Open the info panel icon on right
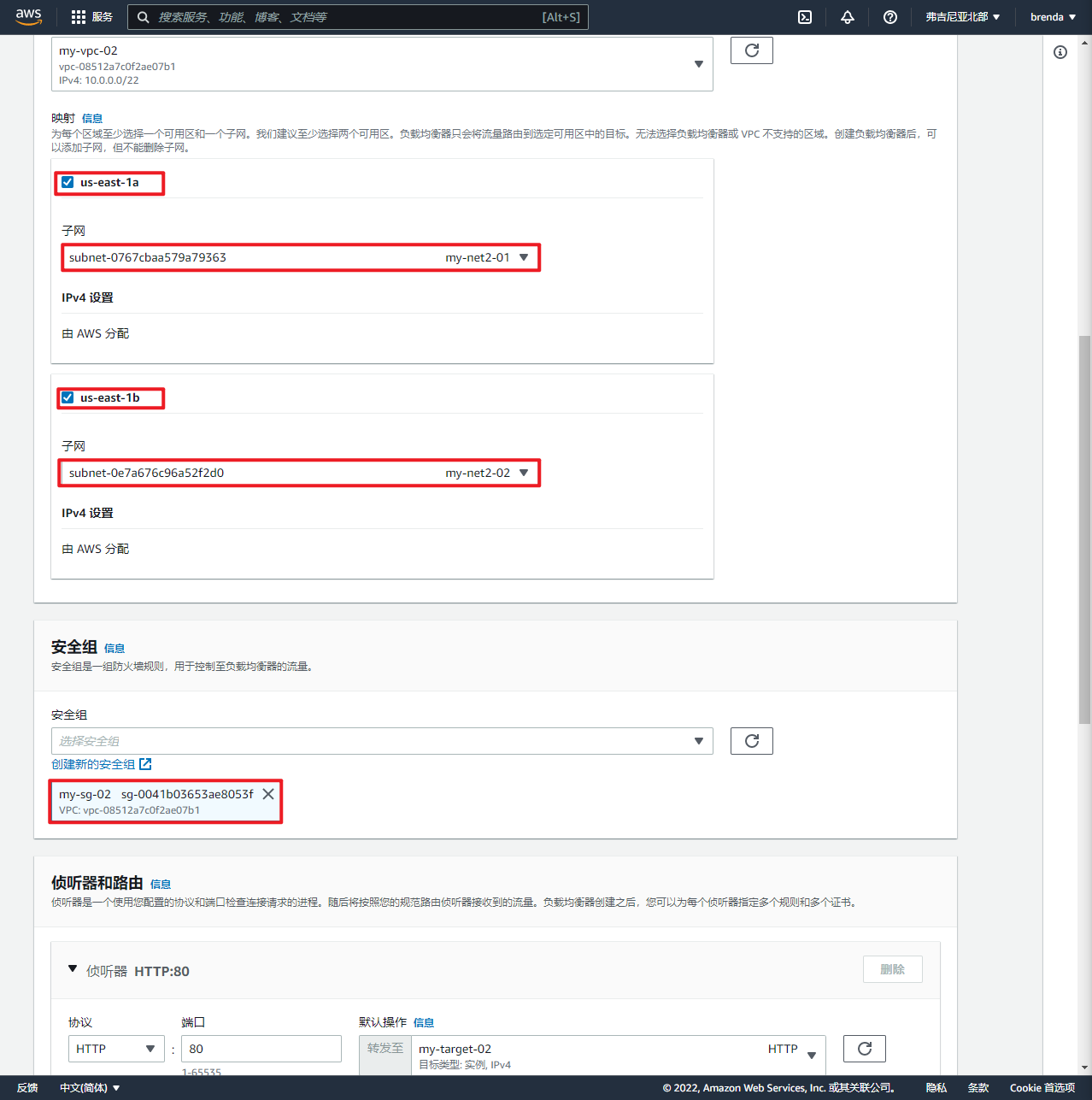The image size is (1092, 1100). click(1060, 52)
